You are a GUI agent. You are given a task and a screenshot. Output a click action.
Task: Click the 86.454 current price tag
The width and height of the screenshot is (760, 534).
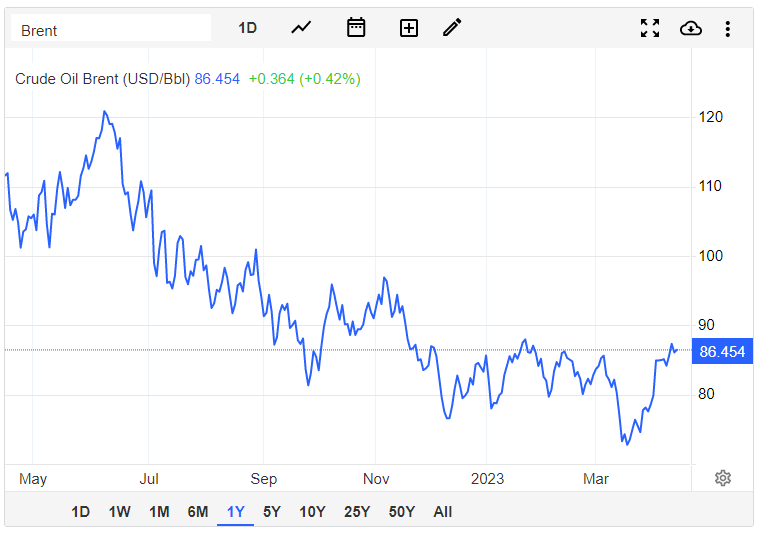[722, 351]
